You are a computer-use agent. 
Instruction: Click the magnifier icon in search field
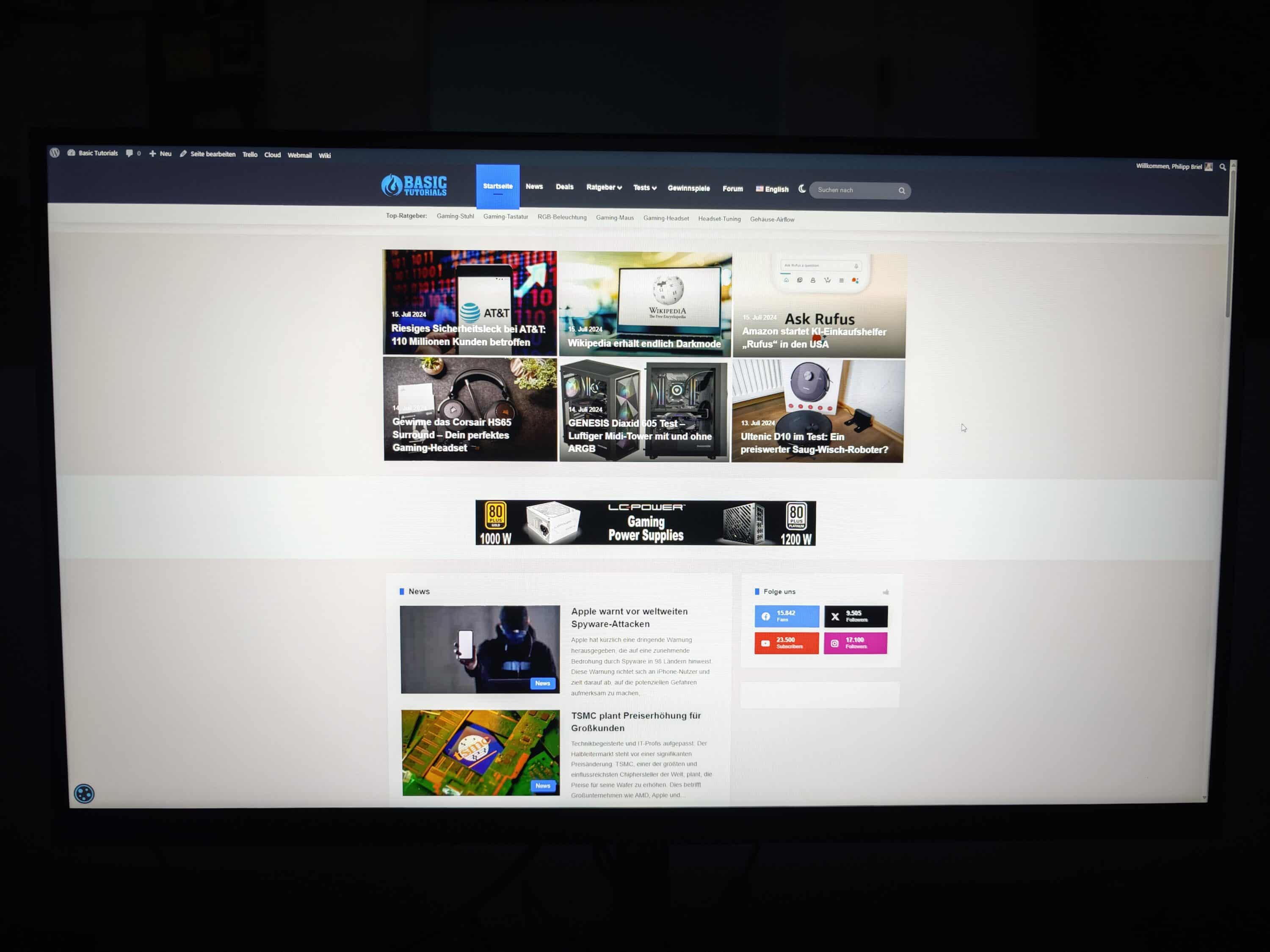click(x=901, y=190)
